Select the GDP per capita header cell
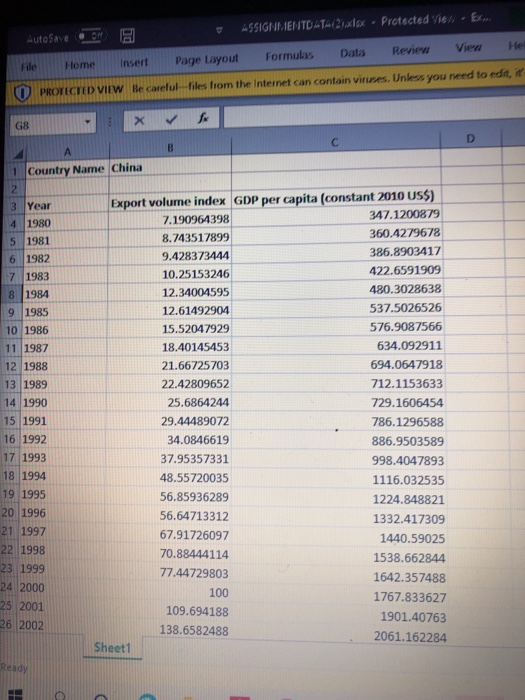 coord(336,198)
